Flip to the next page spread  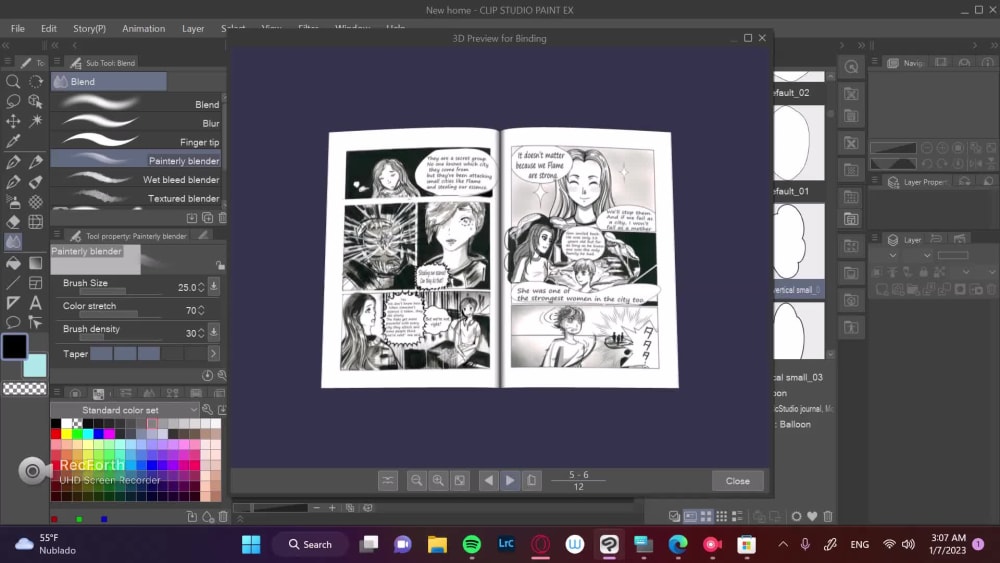click(x=510, y=481)
